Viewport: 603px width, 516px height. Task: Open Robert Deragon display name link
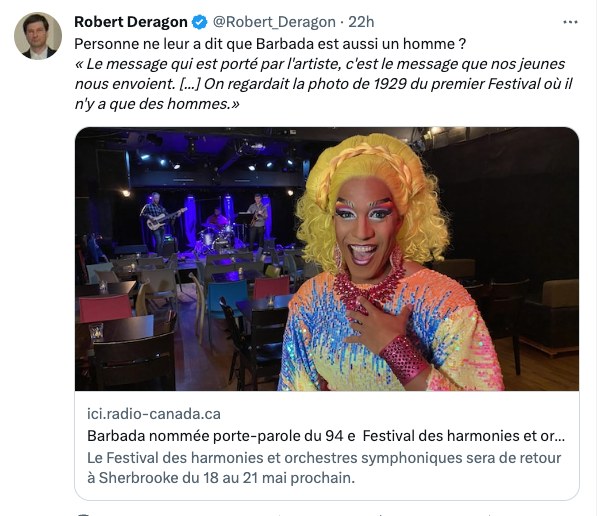131,22
